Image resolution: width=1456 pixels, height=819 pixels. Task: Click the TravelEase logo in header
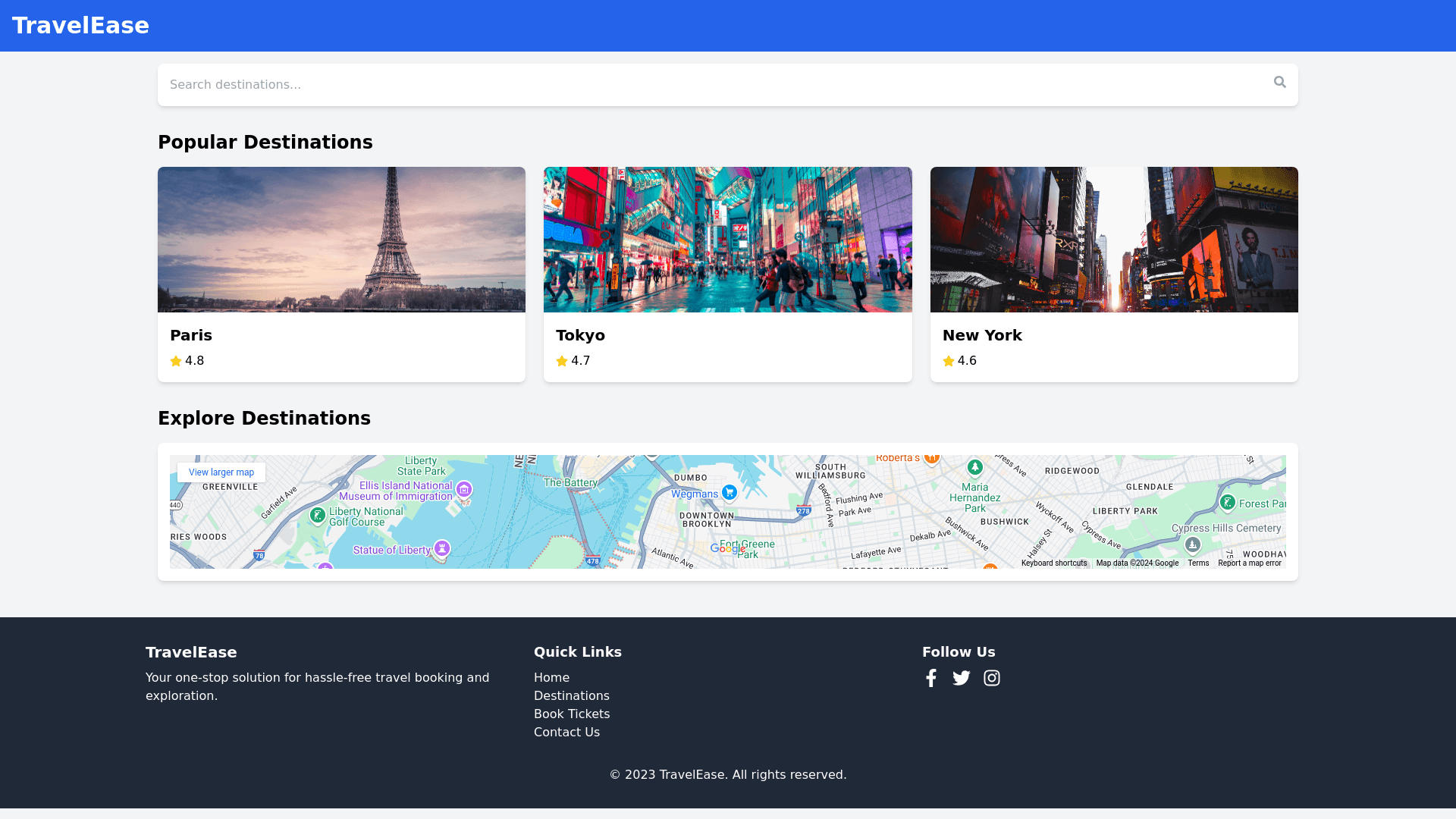tap(80, 26)
